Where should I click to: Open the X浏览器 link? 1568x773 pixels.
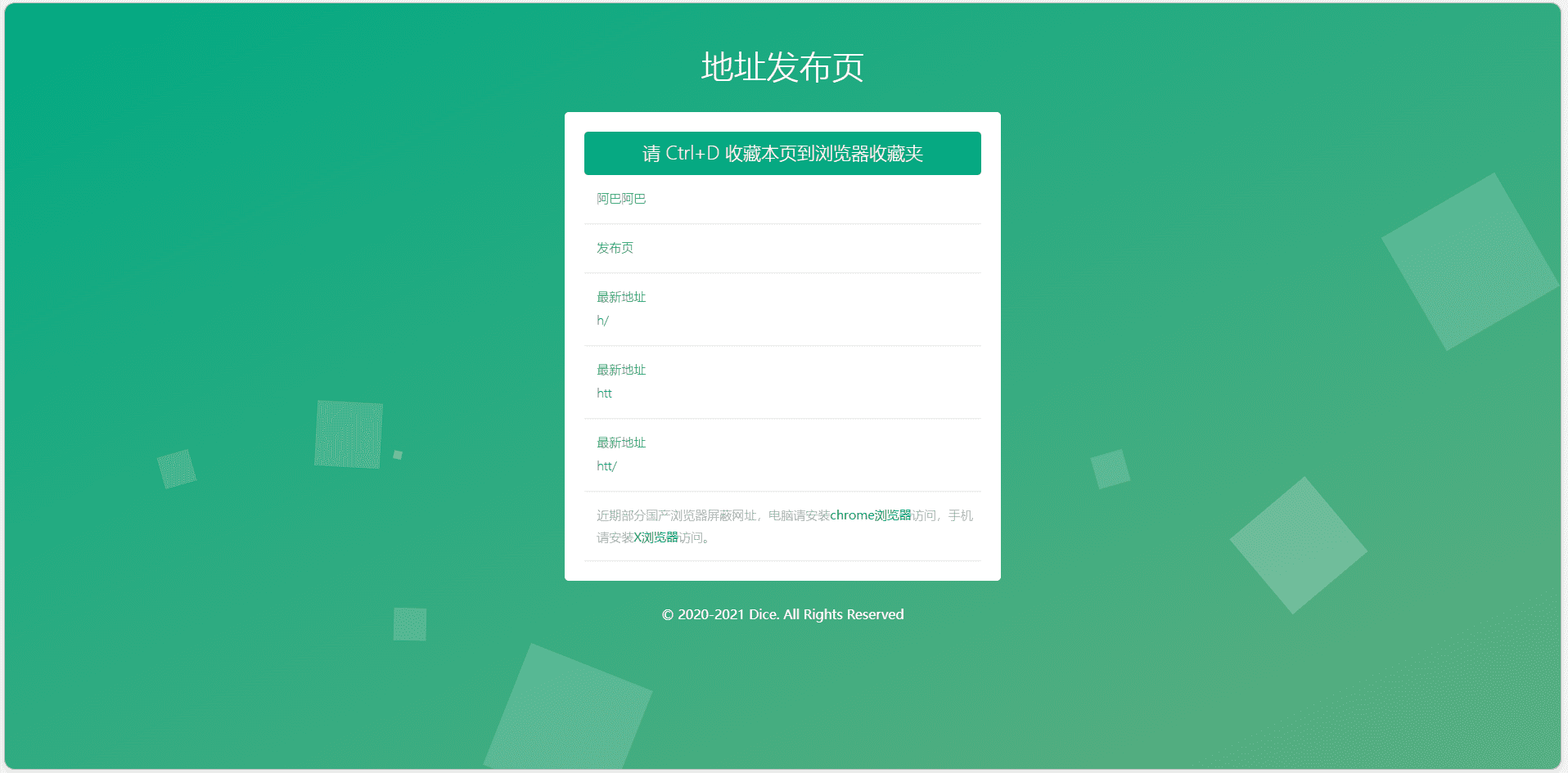[655, 538]
